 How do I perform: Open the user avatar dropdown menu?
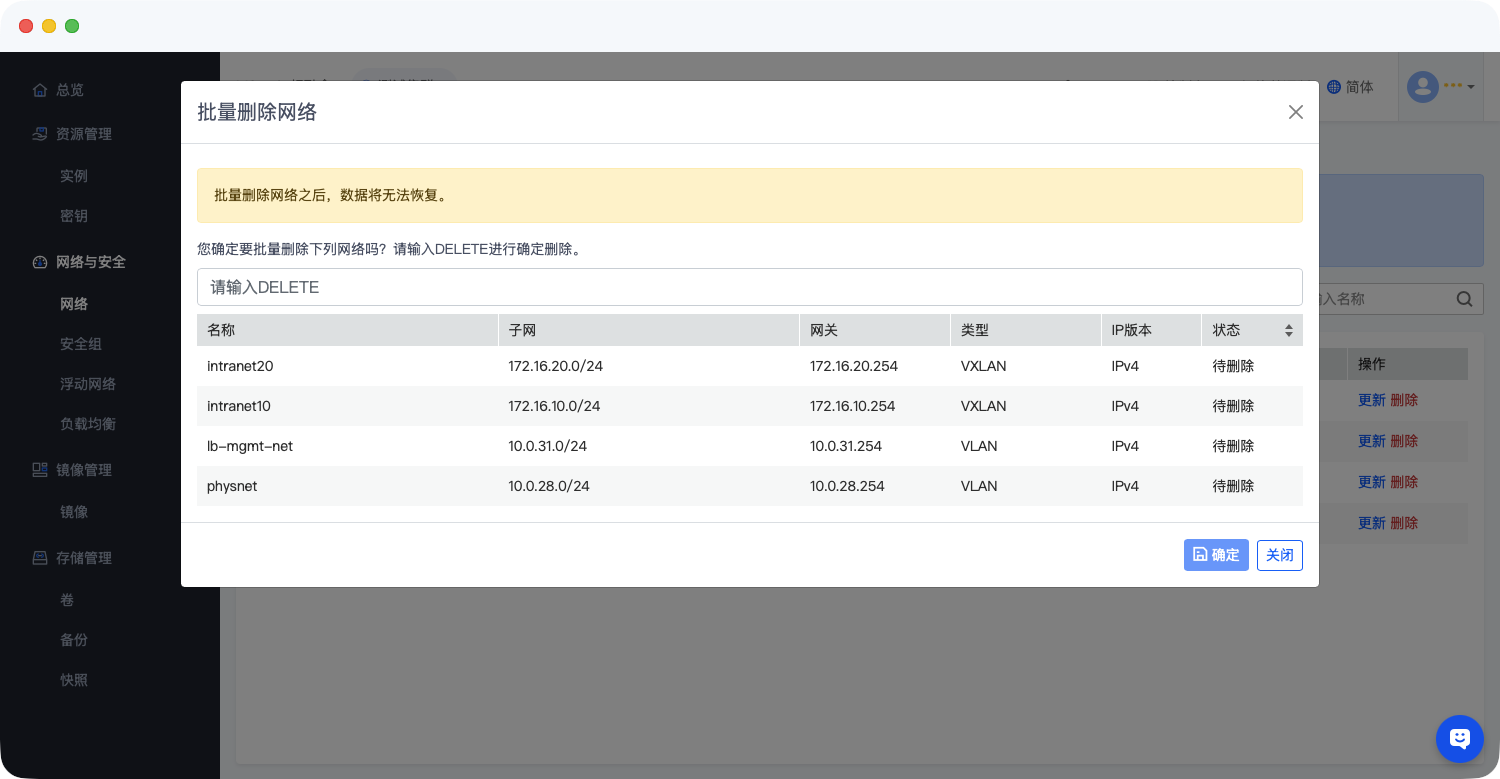click(1441, 87)
